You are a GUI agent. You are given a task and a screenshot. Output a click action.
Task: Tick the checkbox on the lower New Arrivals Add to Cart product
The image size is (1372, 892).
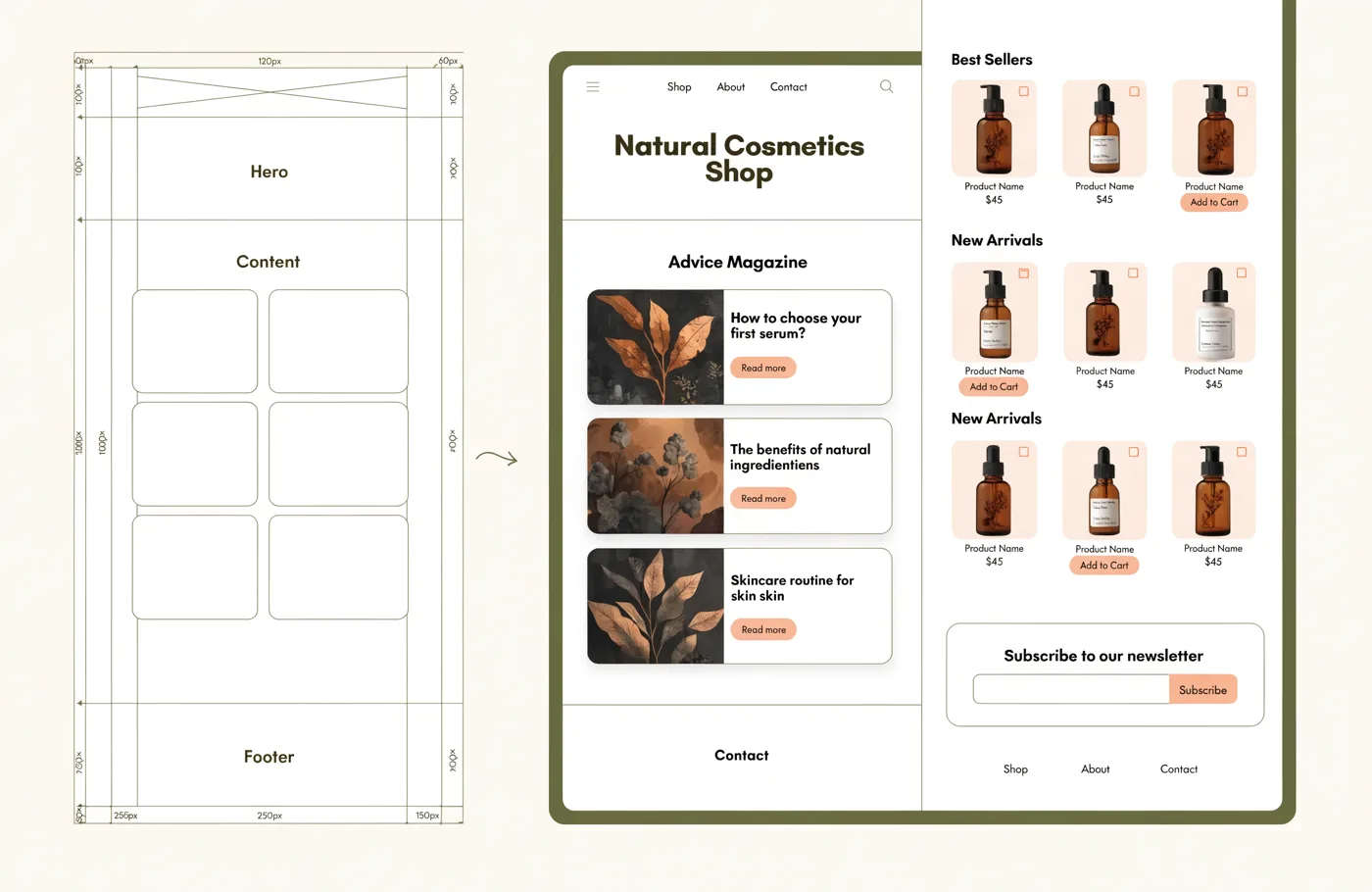coord(1134,452)
